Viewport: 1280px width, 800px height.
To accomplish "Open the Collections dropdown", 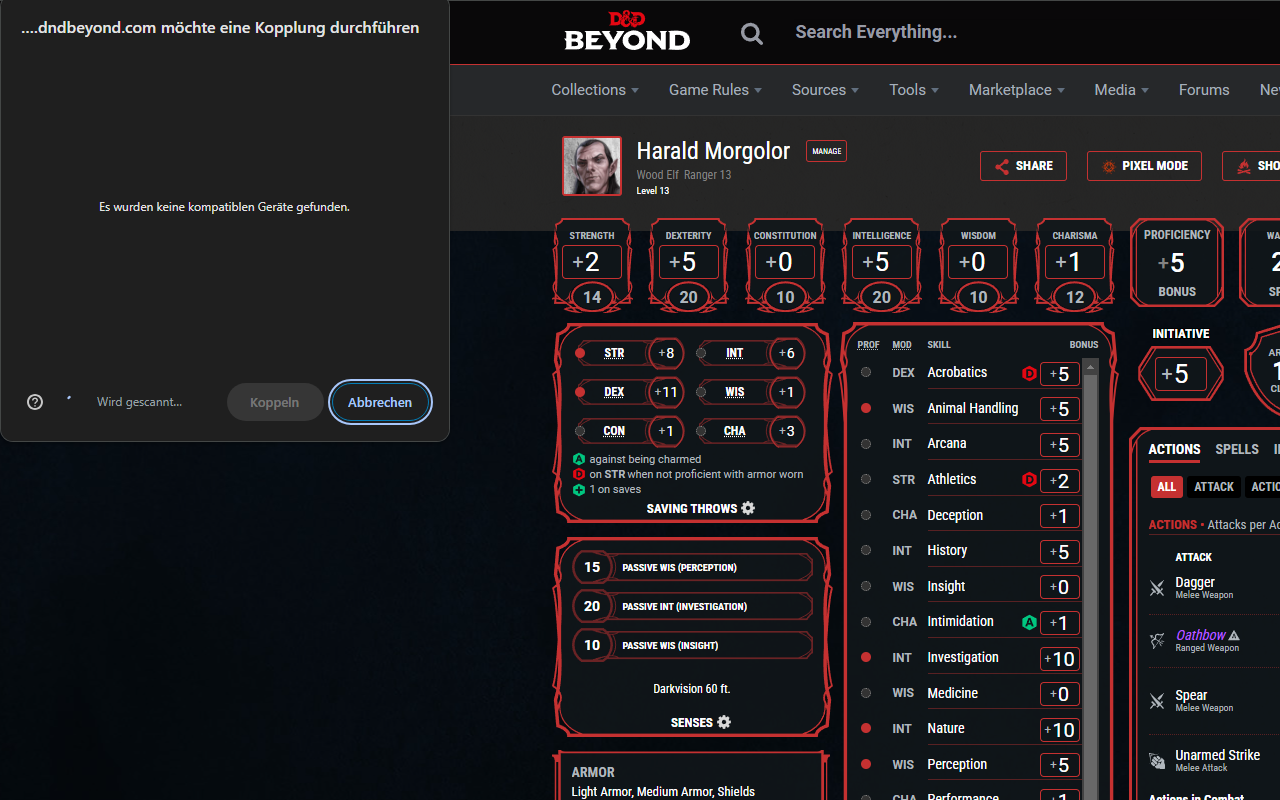I will coord(594,89).
